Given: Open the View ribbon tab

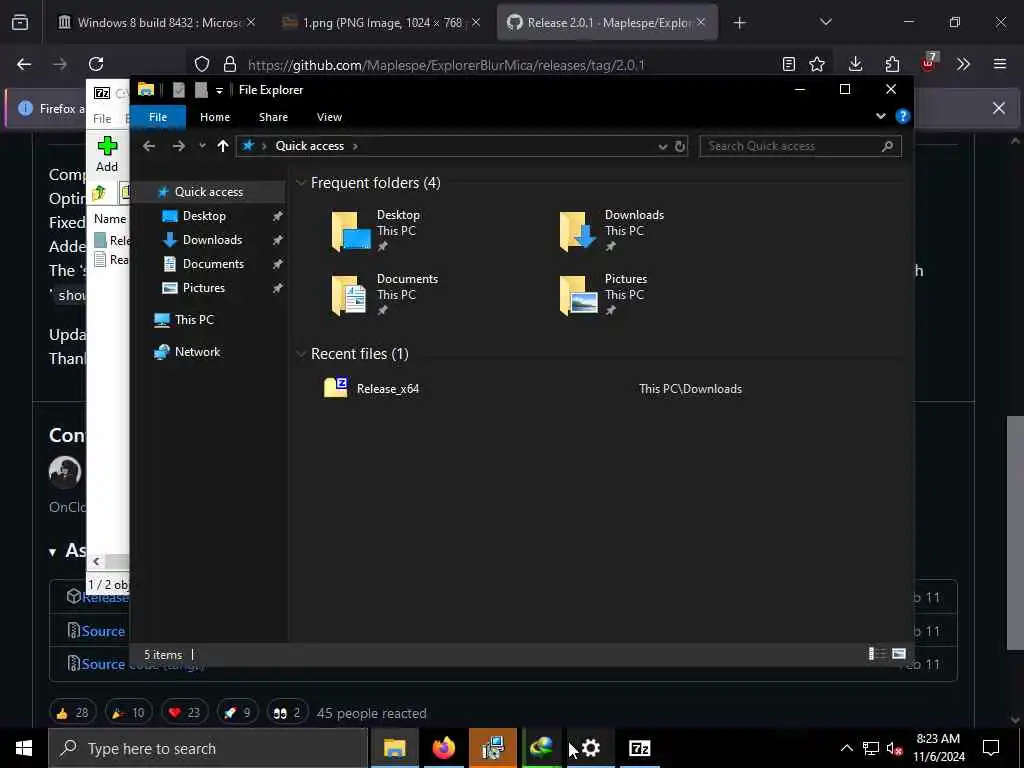Looking at the screenshot, I should pos(329,117).
